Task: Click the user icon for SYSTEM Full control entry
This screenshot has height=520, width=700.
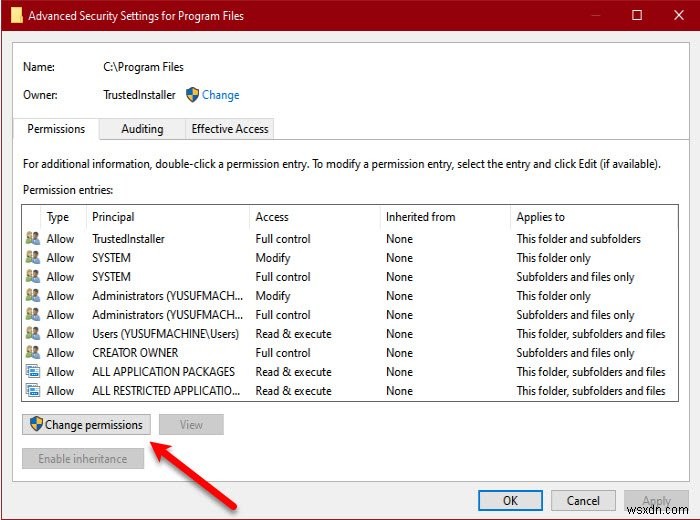Action: [33, 276]
